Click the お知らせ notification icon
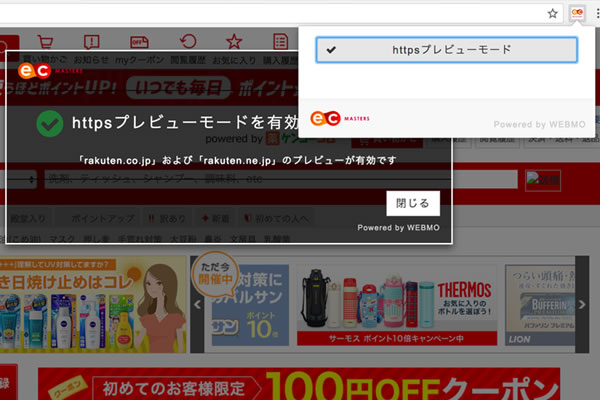Image resolution: width=600 pixels, height=400 pixels. (92, 42)
